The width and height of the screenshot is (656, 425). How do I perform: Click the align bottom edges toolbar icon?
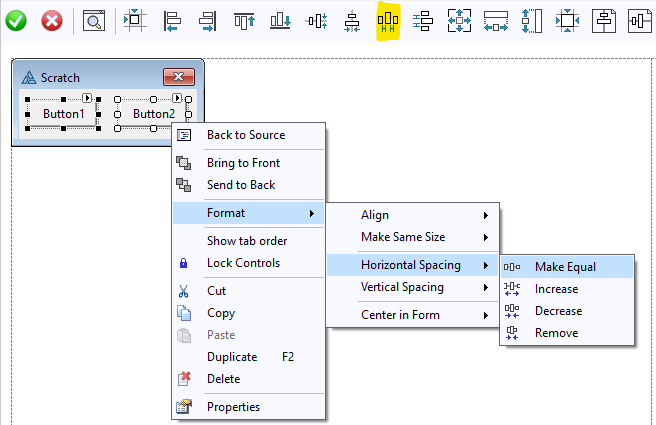point(280,20)
